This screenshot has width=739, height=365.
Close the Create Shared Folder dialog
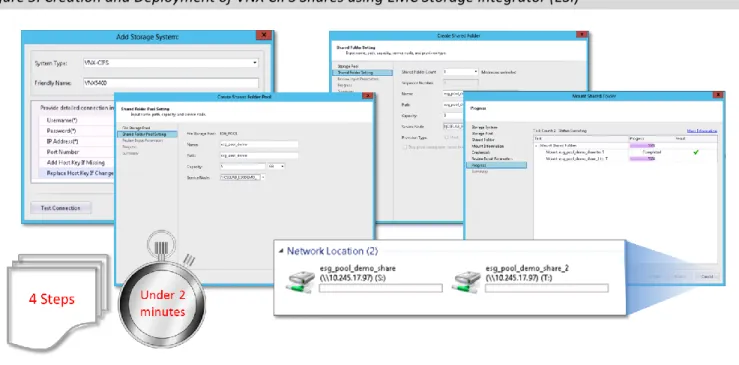pos(582,34)
